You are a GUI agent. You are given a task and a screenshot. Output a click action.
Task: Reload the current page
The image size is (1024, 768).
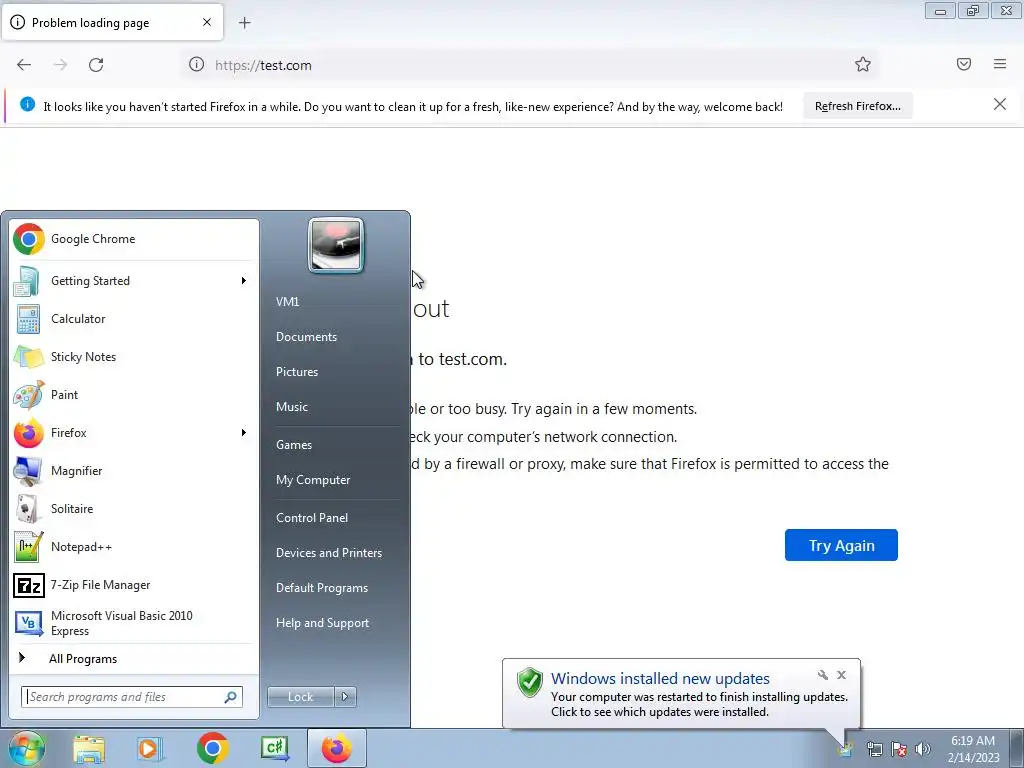96,65
